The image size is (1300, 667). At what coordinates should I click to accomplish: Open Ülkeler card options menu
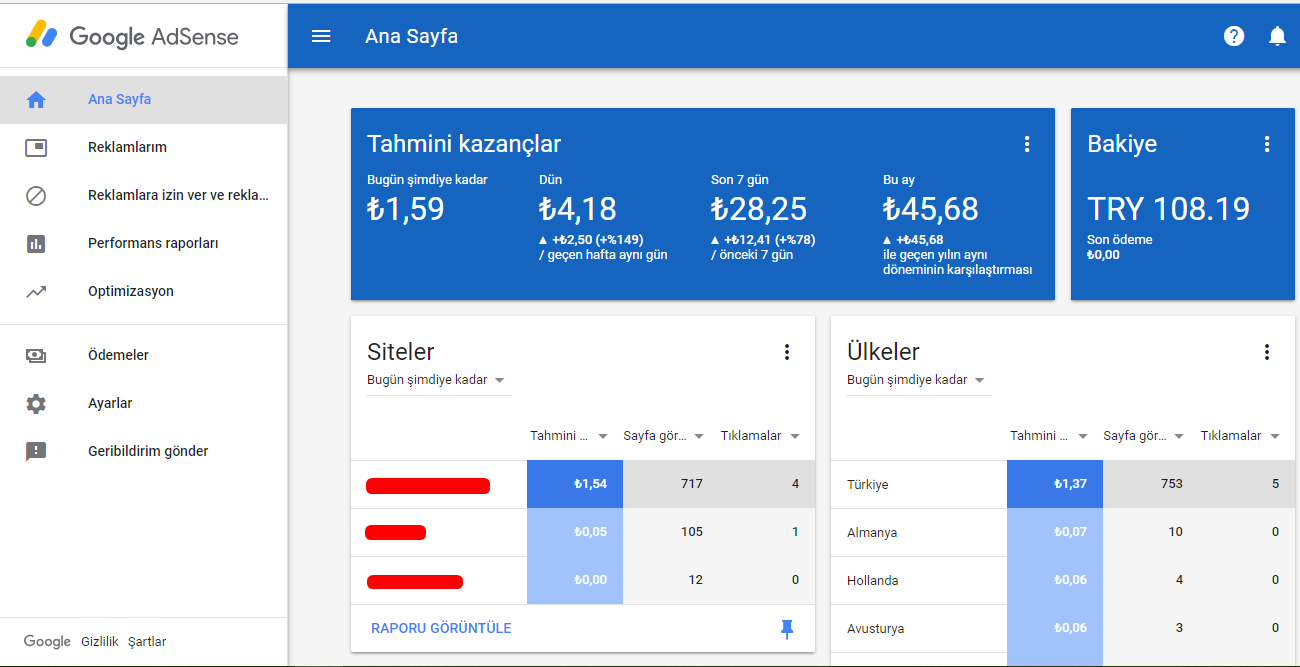[1267, 352]
